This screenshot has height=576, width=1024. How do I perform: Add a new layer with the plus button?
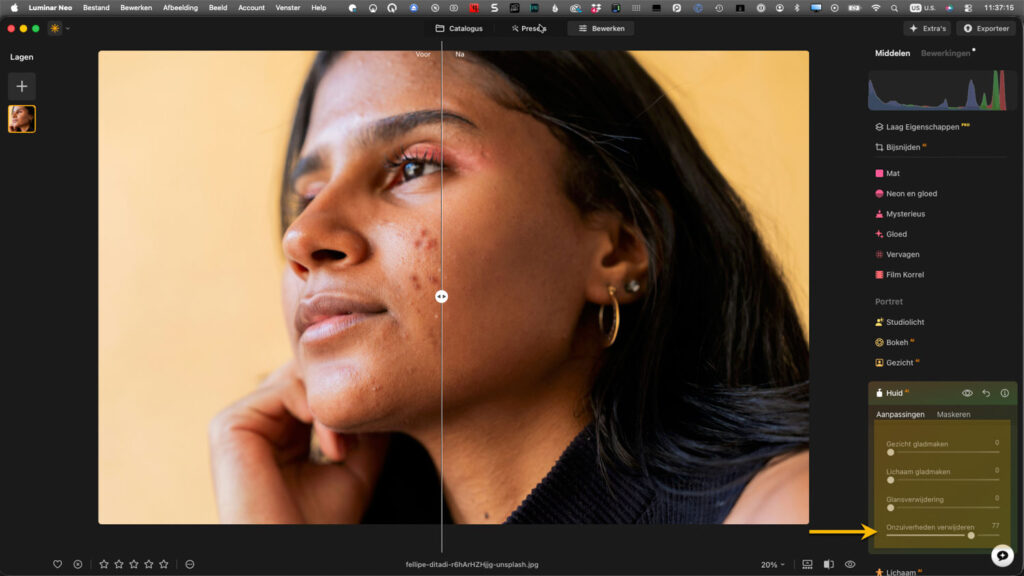(x=22, y=86)
